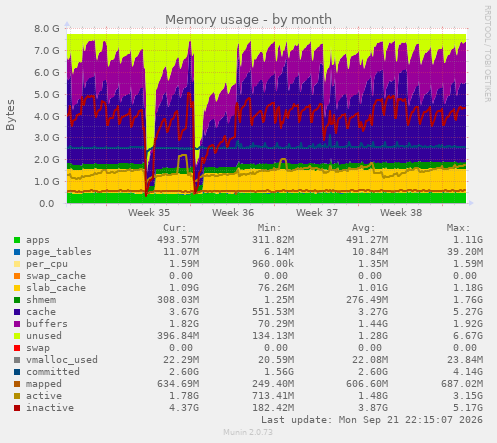The image size is (497, 443).
Task: Click the inactive dark red swatch
Action: click(17, 408)
